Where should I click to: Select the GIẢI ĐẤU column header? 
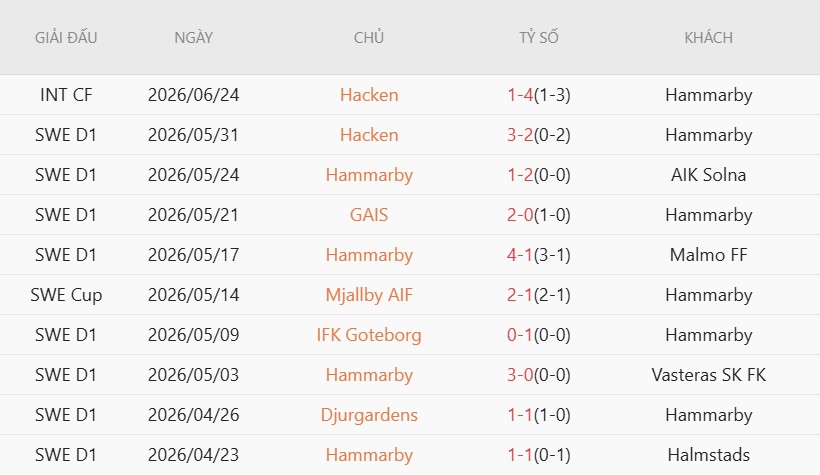(x=66, y=38)
